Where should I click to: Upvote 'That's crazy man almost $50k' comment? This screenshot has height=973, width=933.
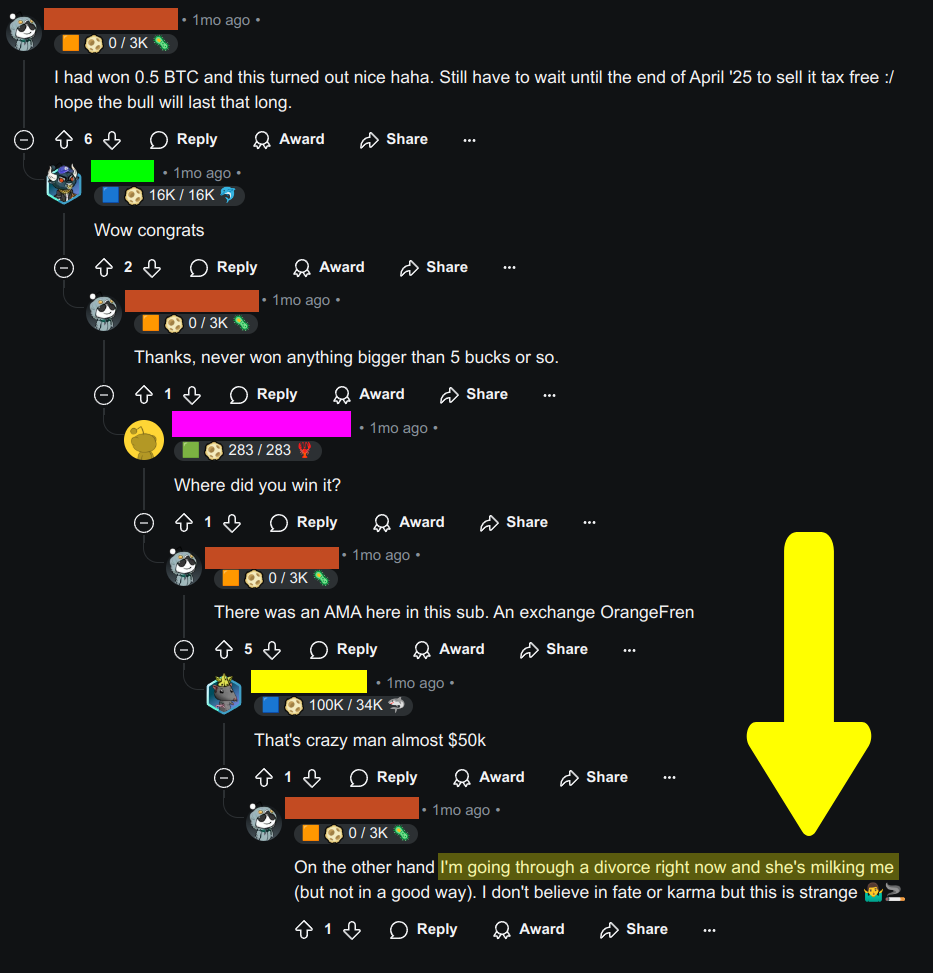(264, 778)
